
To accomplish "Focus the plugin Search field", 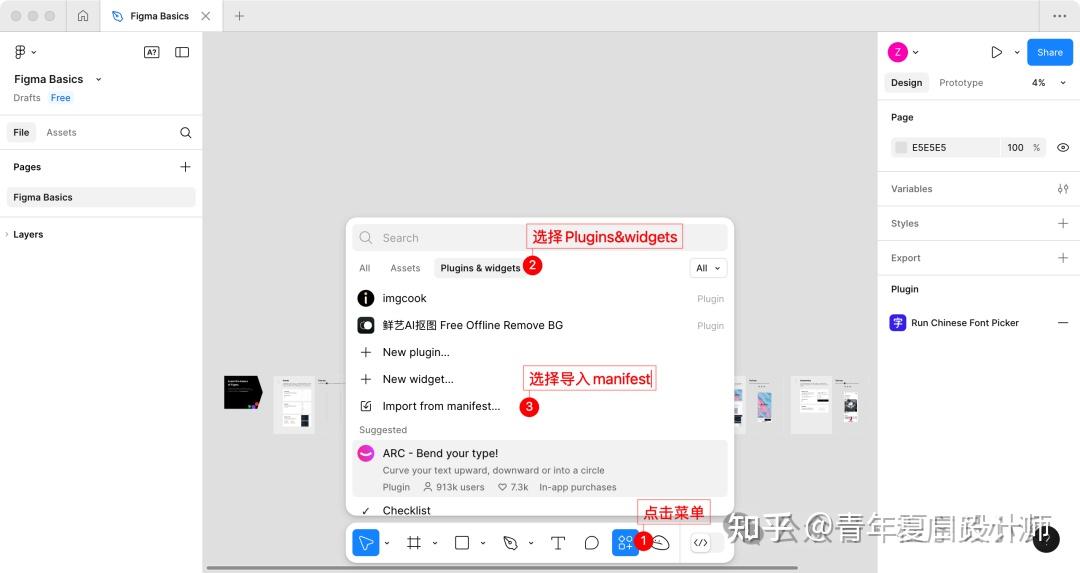I will pyautogui.click(x=541, y=238).
